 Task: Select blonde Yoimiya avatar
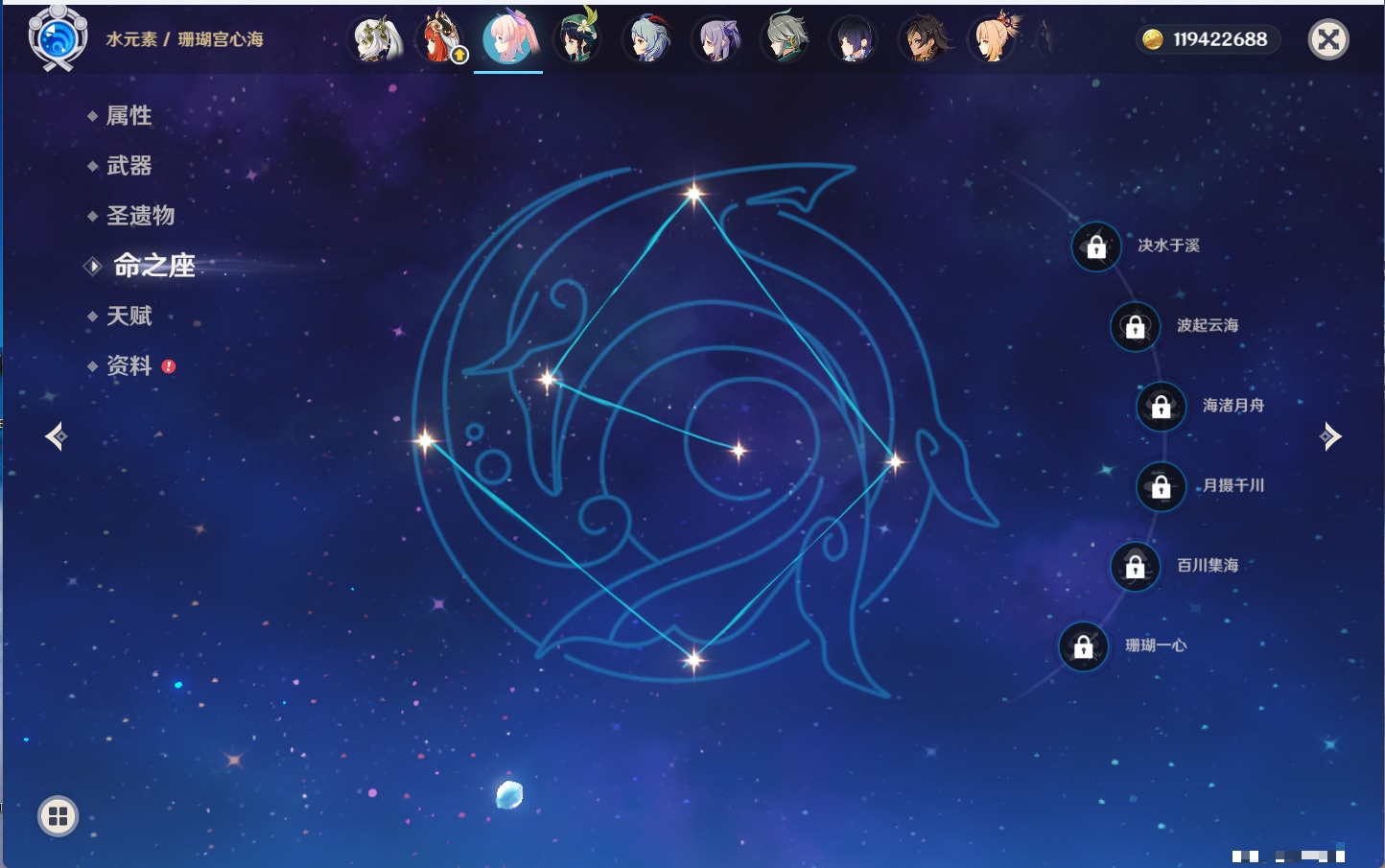click(x=994, y=39)
